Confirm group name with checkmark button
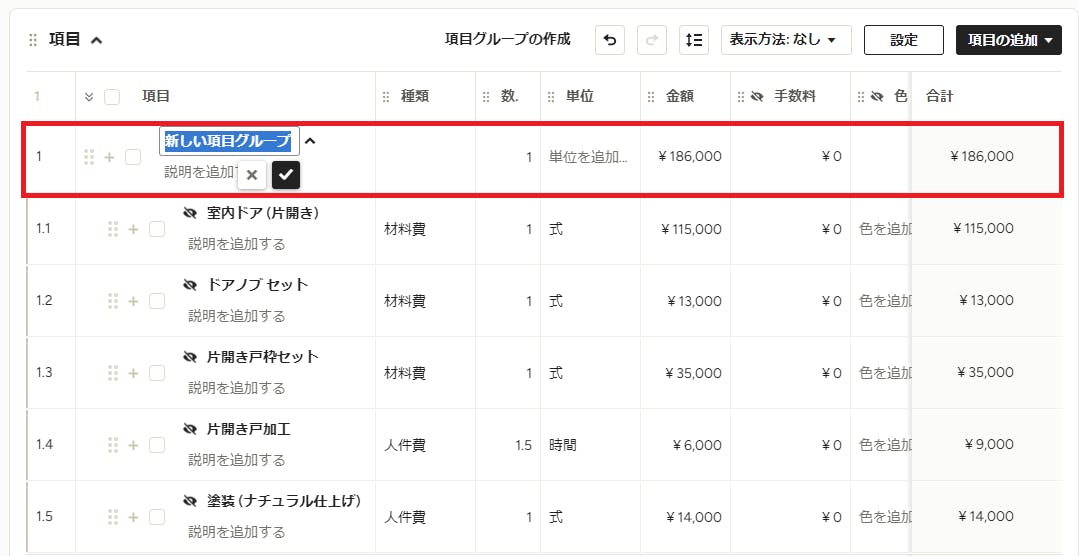The image size is (1079, 556). click(286, 175)
